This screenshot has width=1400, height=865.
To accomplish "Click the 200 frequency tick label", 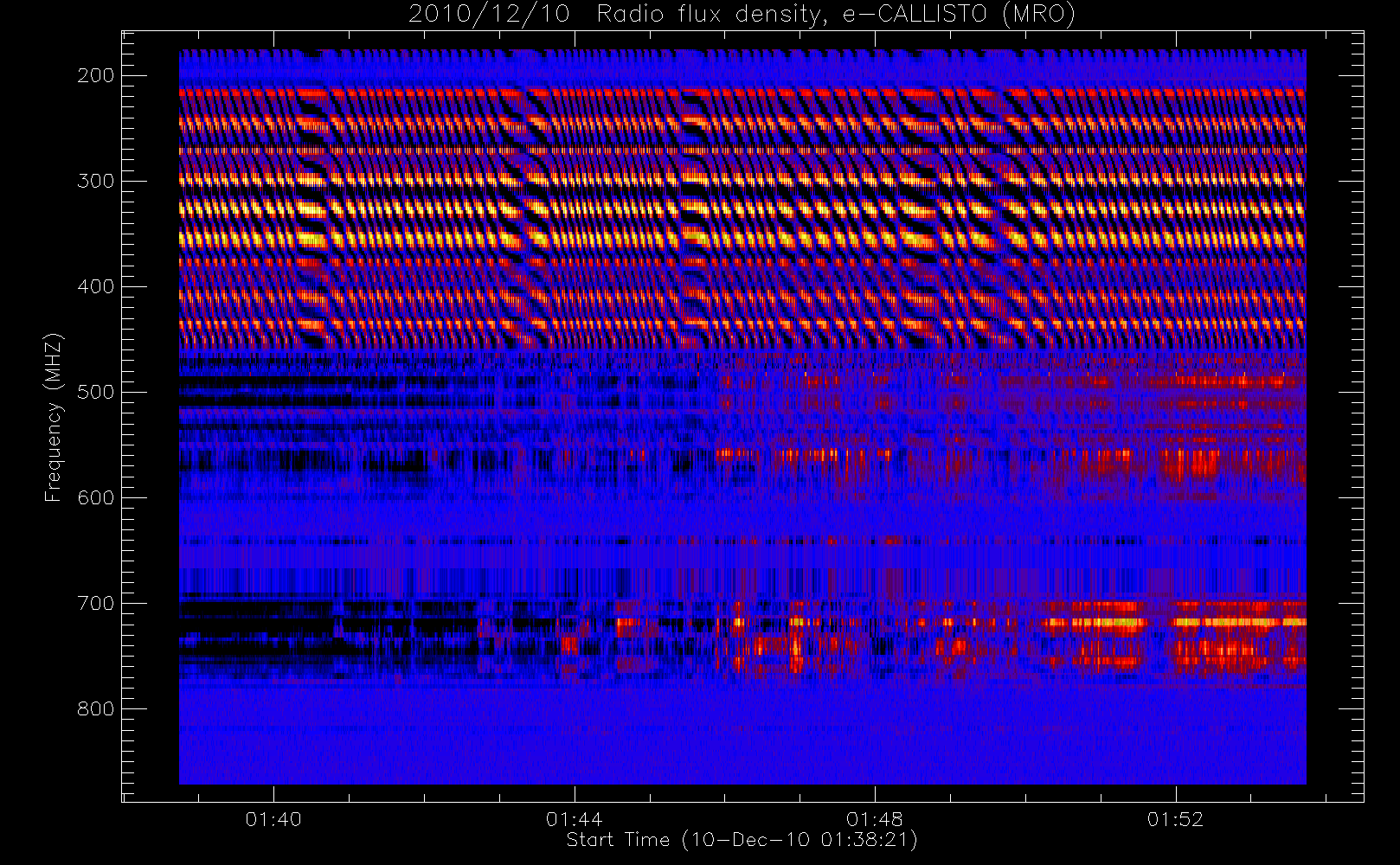I will pyautogui.click(x=96, y=75).
